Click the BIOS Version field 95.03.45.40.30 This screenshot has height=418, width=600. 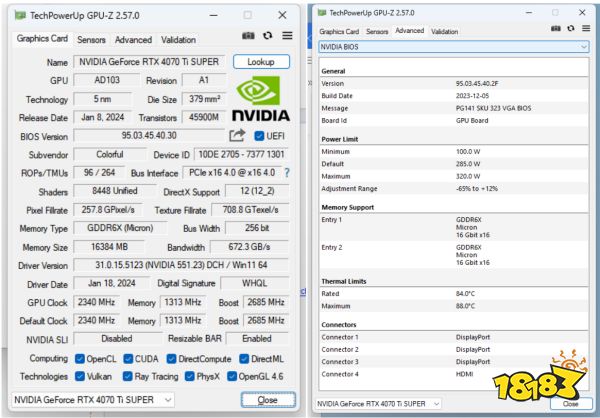[149, 135]
